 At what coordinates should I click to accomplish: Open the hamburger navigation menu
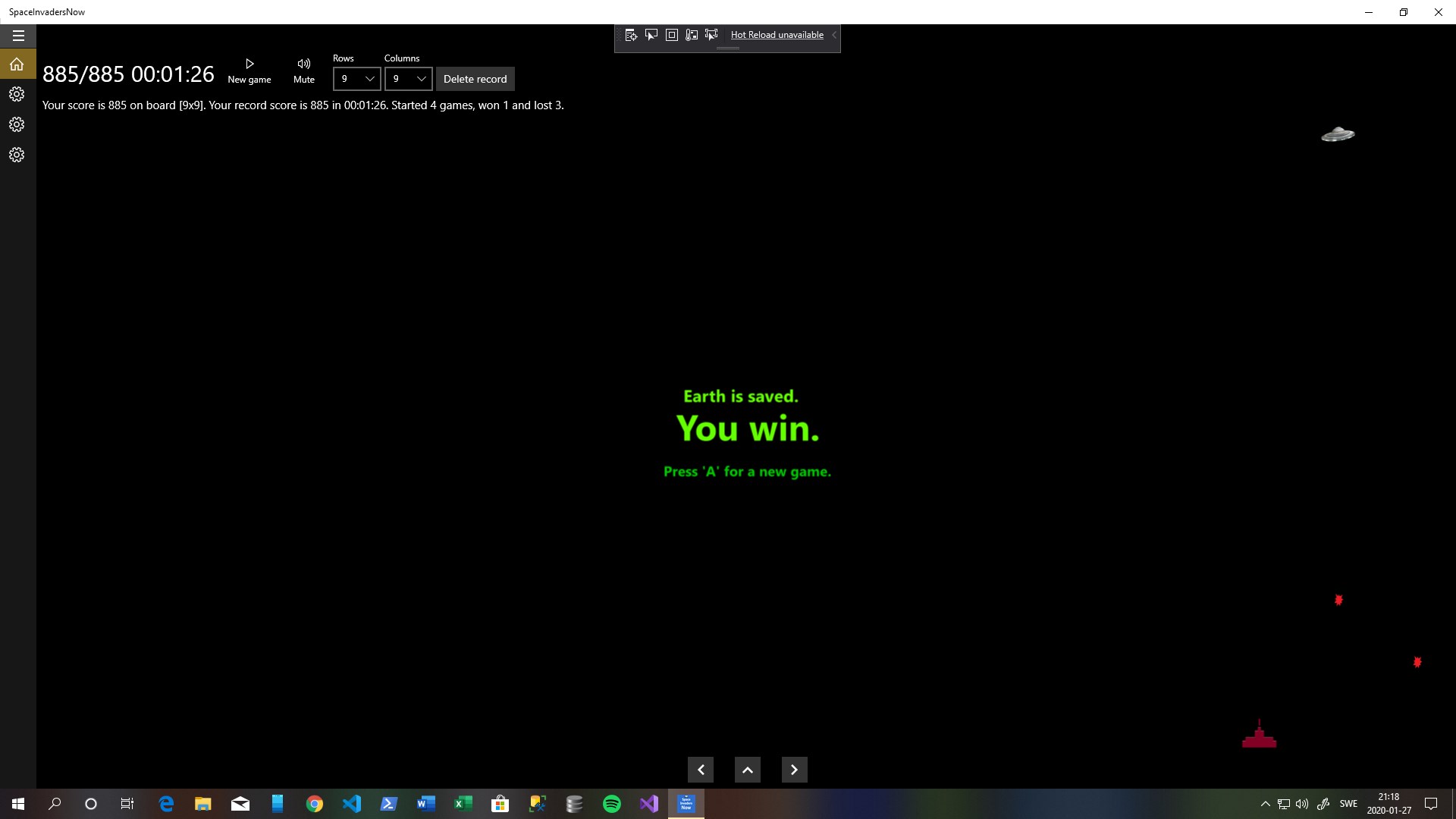coord(18,36)
